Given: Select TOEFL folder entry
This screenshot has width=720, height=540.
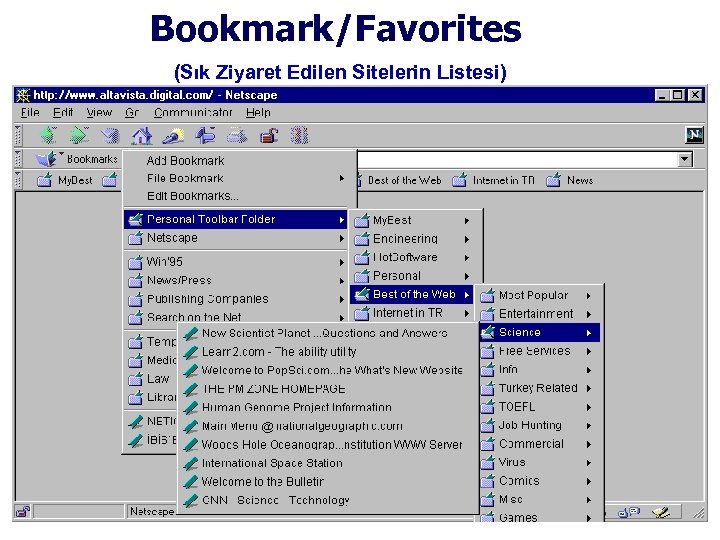Looking at the screenshot, I should point(540,407).
